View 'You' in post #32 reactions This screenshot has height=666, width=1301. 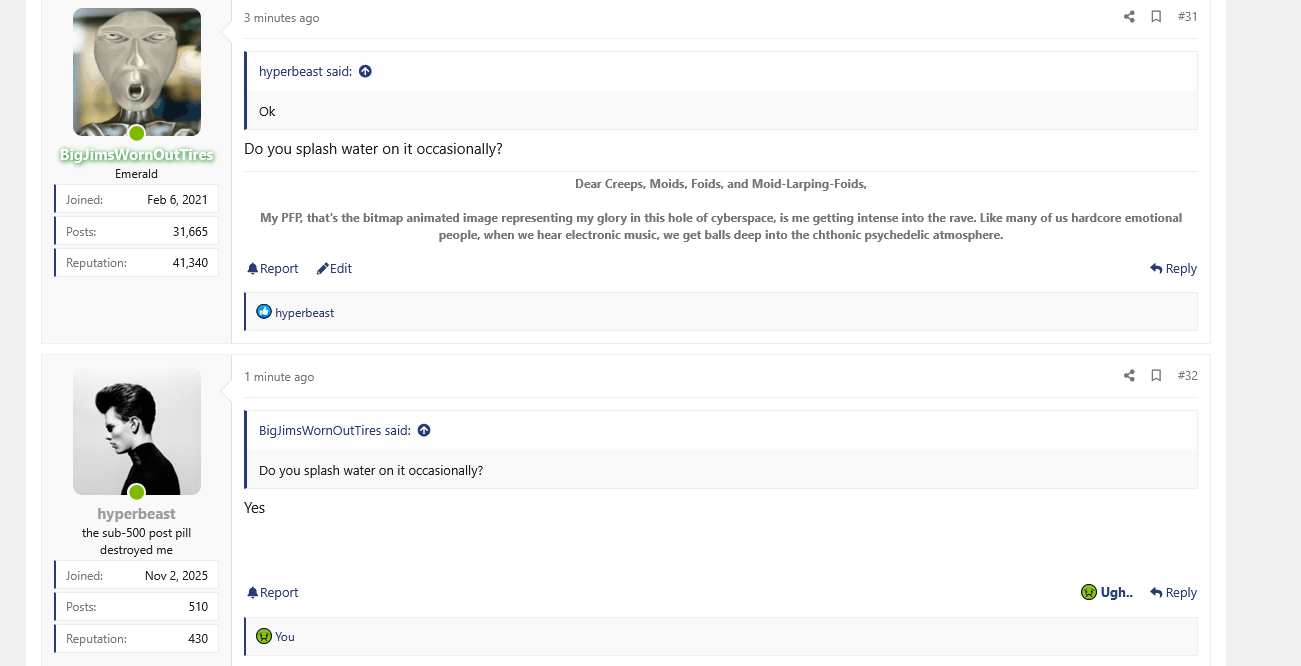pyautogui.click(x=285, y=637)
